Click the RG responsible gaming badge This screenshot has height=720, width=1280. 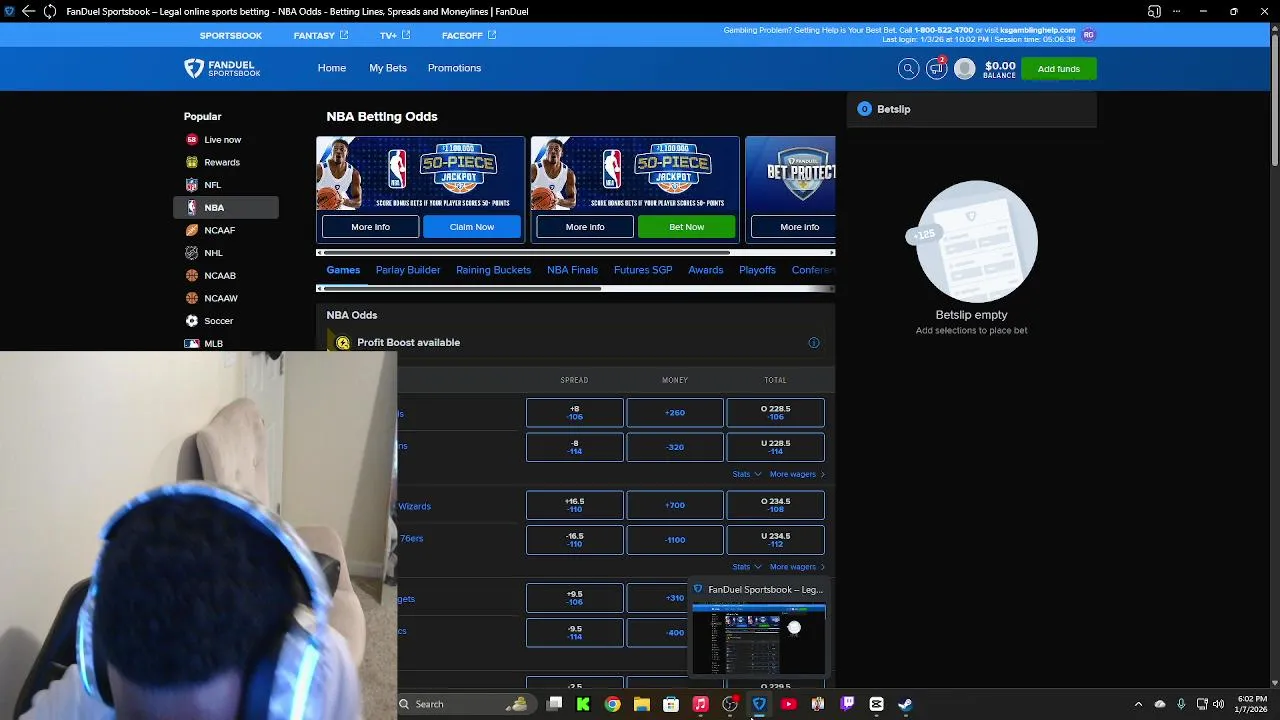(x=1088, y=35)
